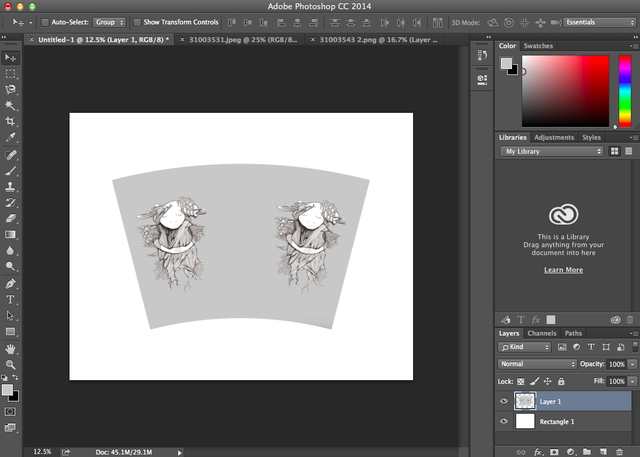Select the Dodge tool
The height and width of the screenshot is (457, 640).
[x=10, y=266]
